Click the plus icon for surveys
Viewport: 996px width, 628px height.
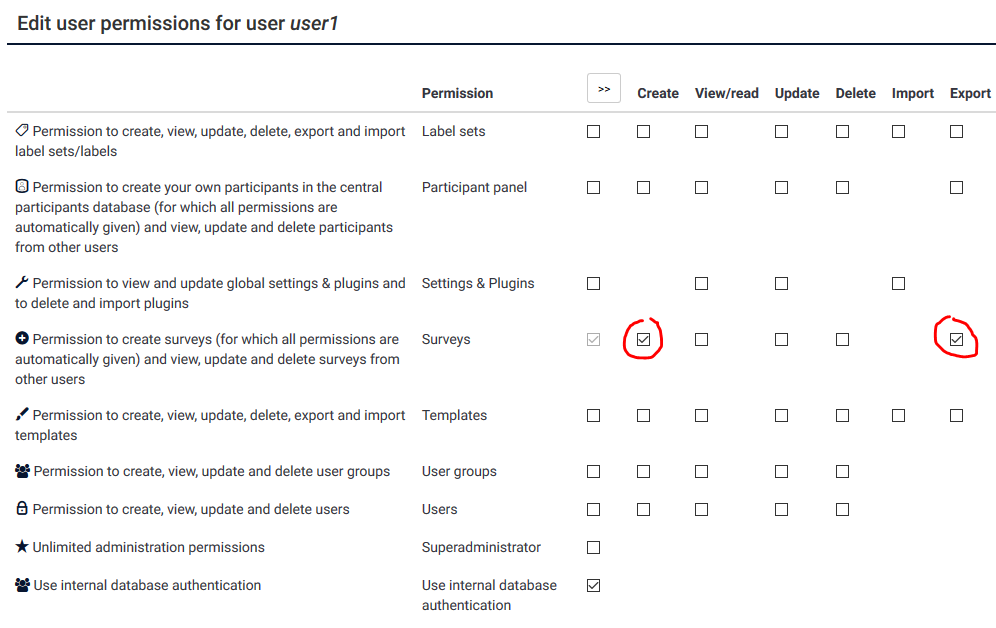point(22,339)
